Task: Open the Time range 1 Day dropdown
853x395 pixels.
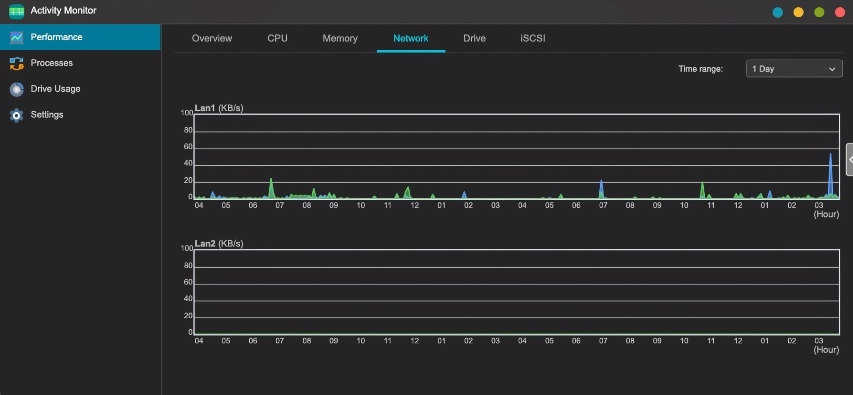Action: pos(794,69)
